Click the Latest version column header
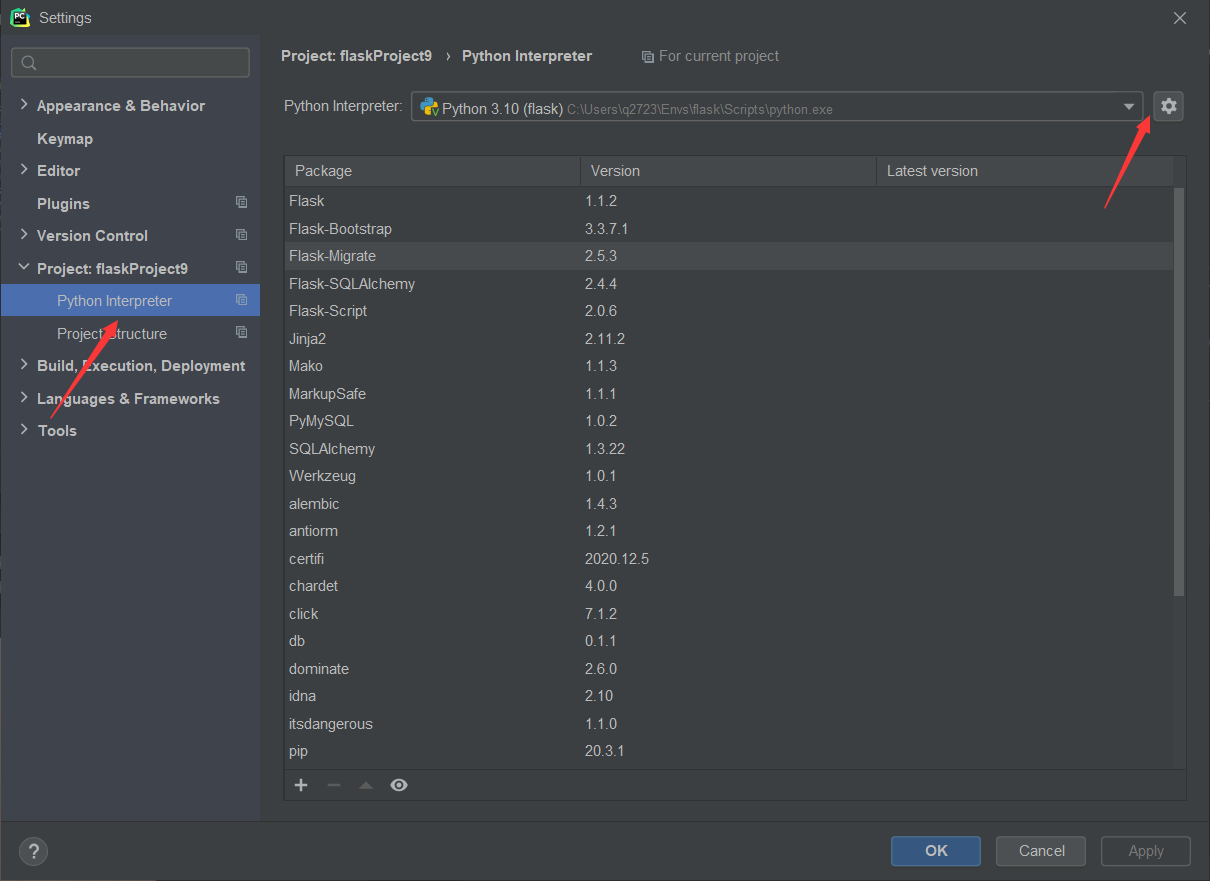 tap(1024, 171)
